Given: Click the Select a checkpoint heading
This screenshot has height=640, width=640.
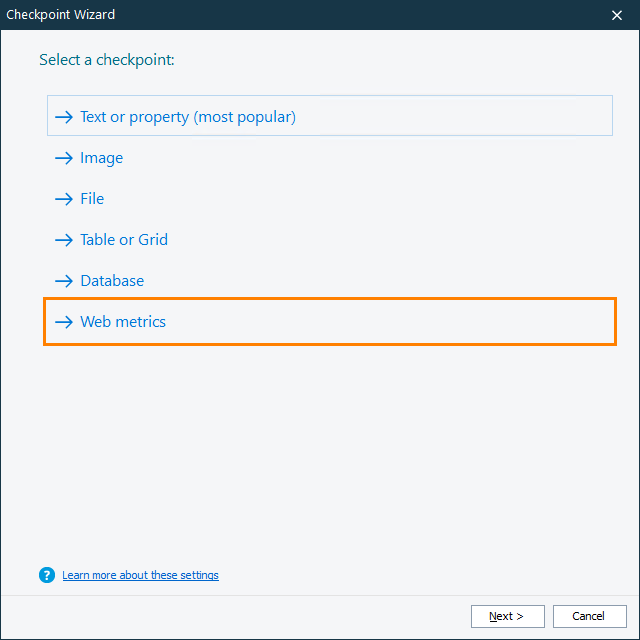Looking at the screenshot, I should (x=107, y=60).
